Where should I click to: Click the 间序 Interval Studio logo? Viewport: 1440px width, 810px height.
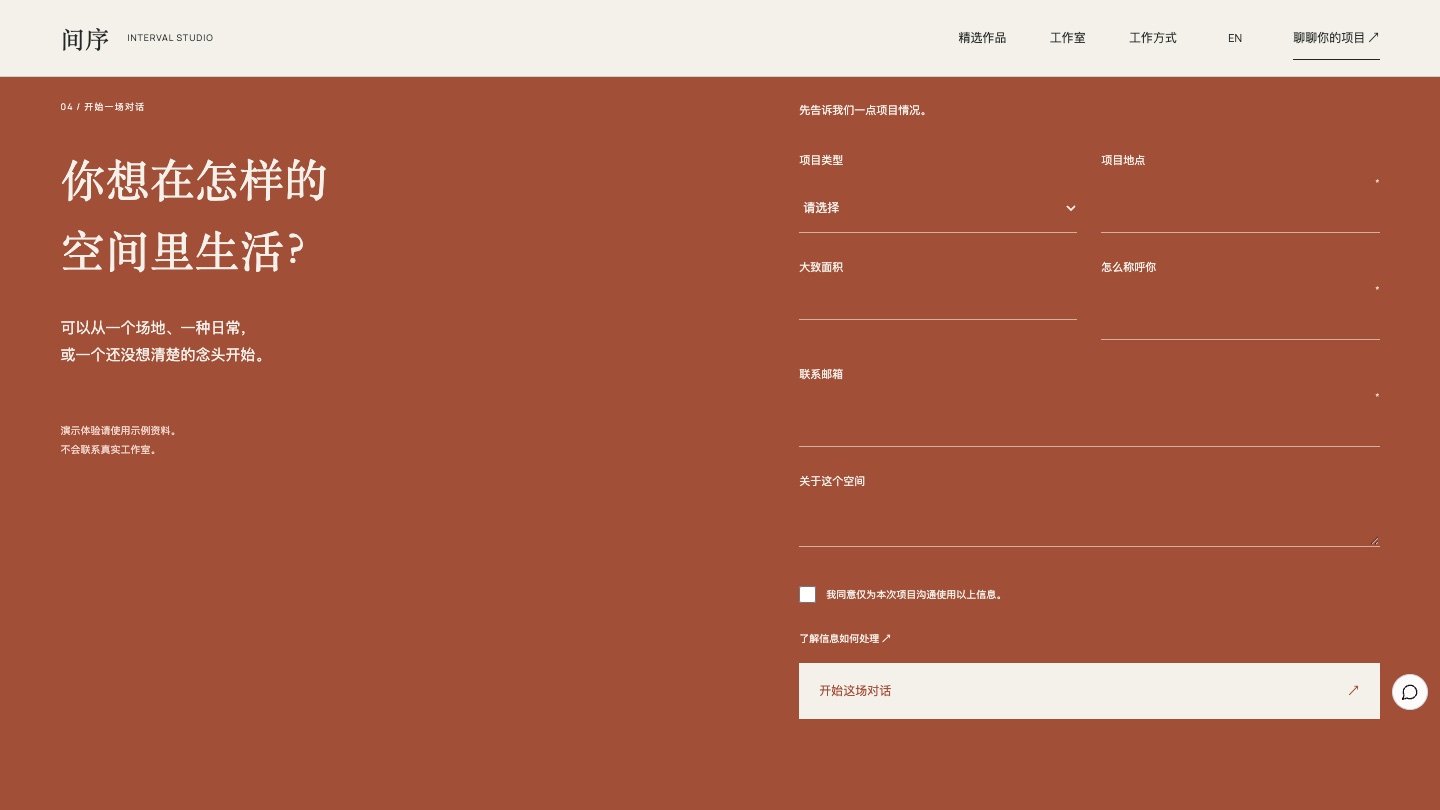(x=137, y=39)
